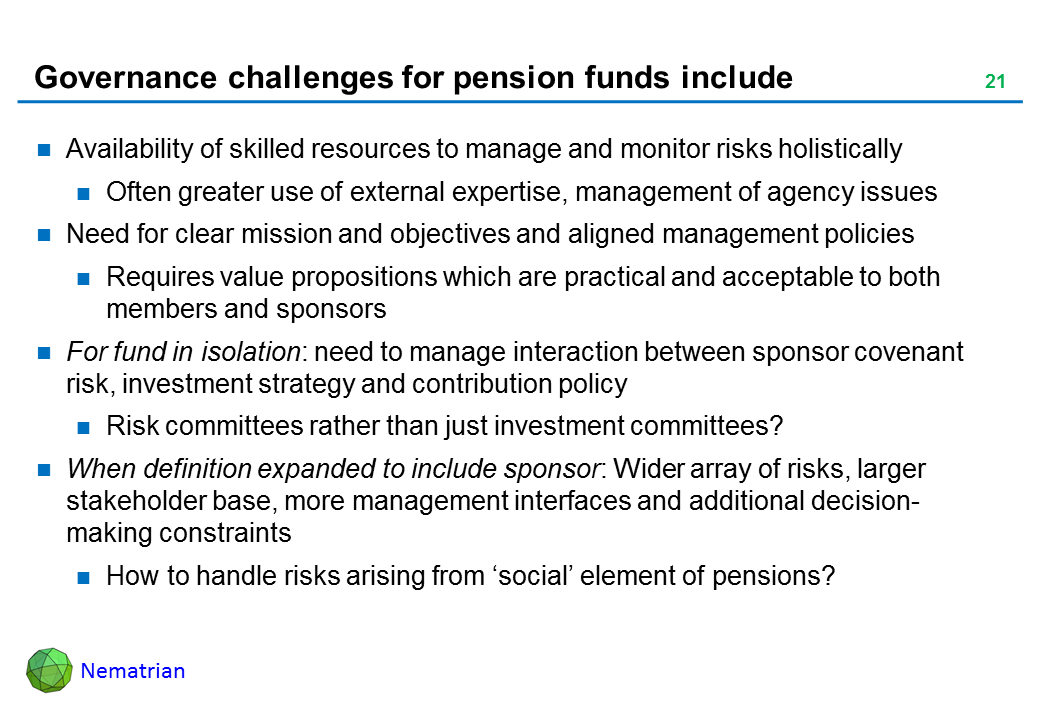Click the slide number 21

[x=994, y=82]
